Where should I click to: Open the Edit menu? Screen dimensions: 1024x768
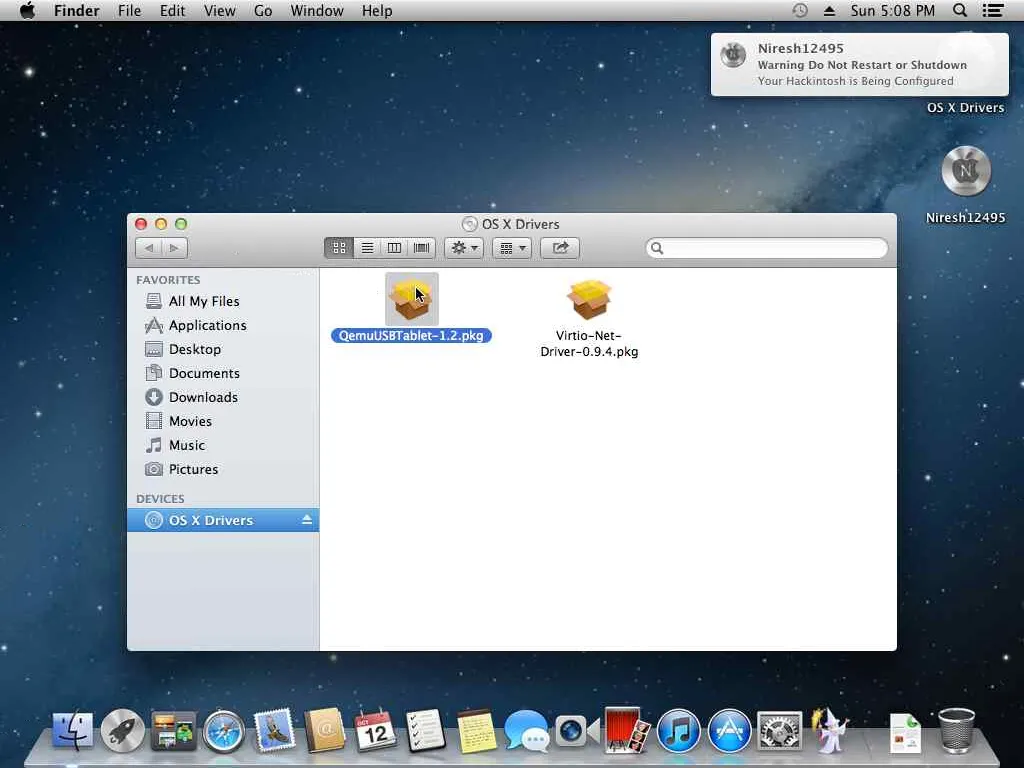click(172, 10)
